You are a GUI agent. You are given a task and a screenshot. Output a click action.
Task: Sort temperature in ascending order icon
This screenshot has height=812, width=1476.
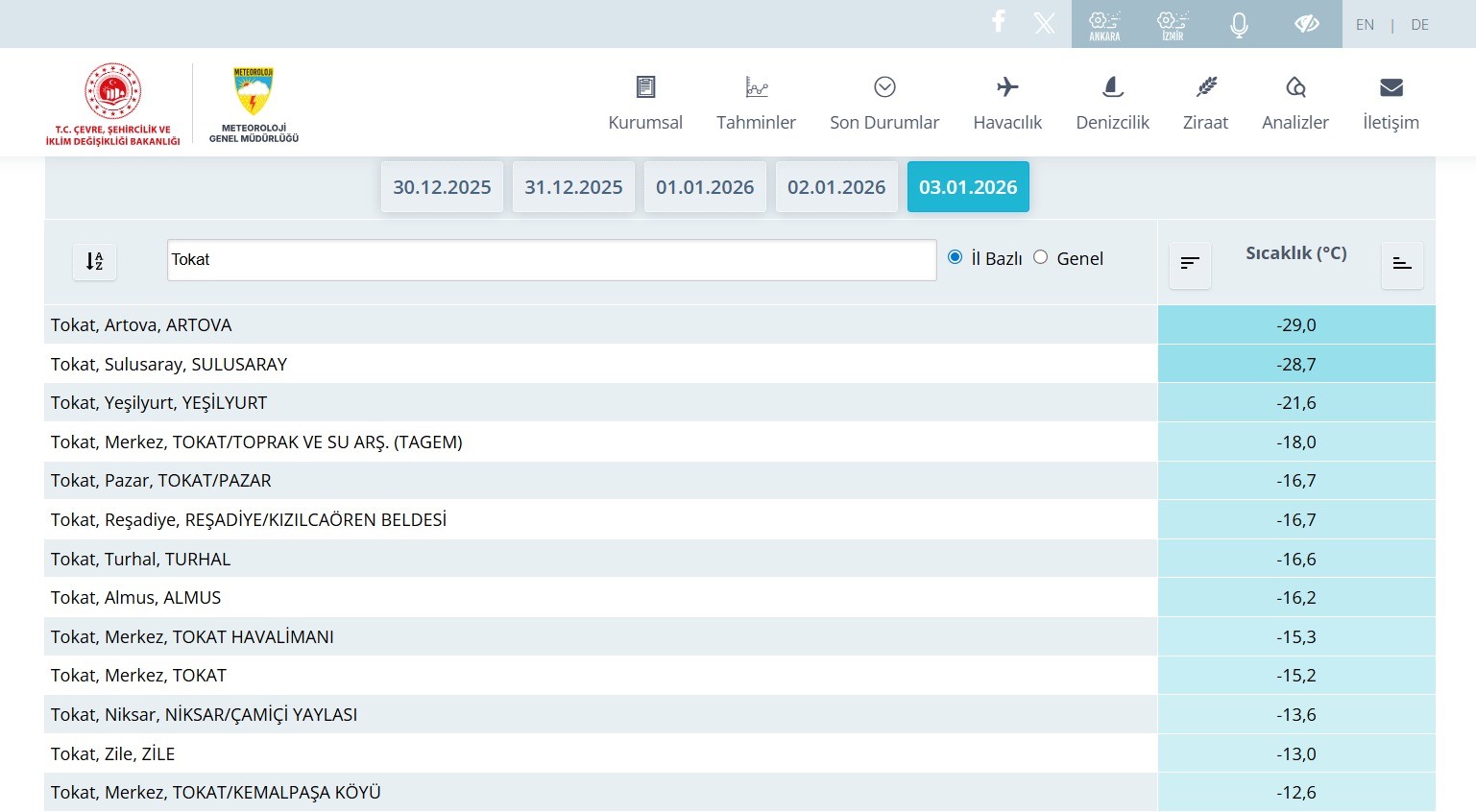click(x=1402, y=264)
